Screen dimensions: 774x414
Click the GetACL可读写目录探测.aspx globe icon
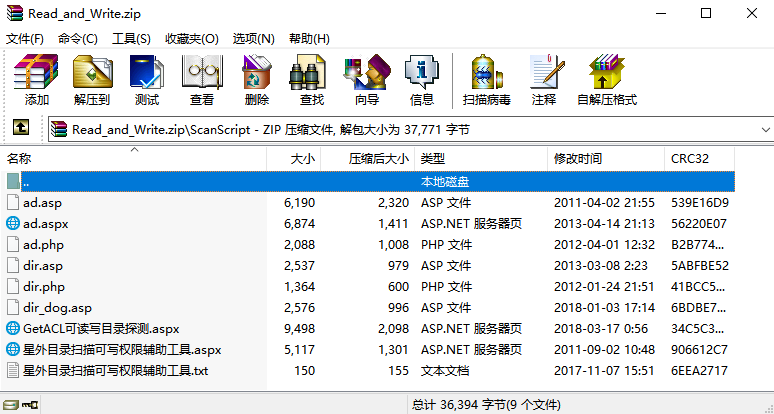pyautogui.click(x=13, y=328)
